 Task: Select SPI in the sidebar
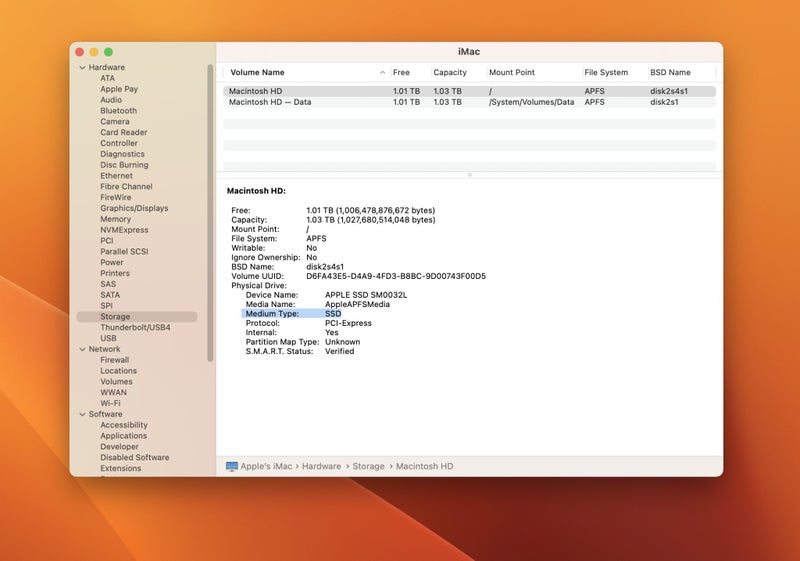106,306
